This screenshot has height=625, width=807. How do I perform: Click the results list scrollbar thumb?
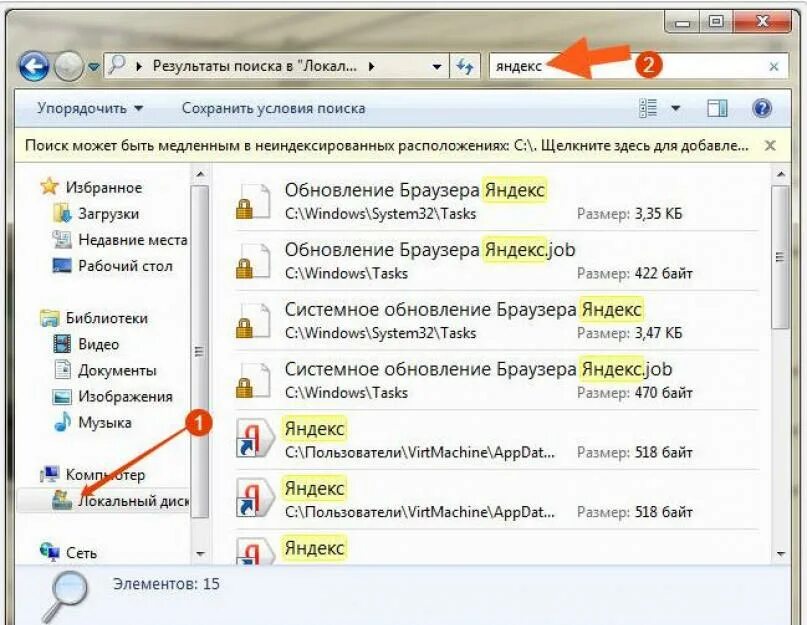(781, 256)
